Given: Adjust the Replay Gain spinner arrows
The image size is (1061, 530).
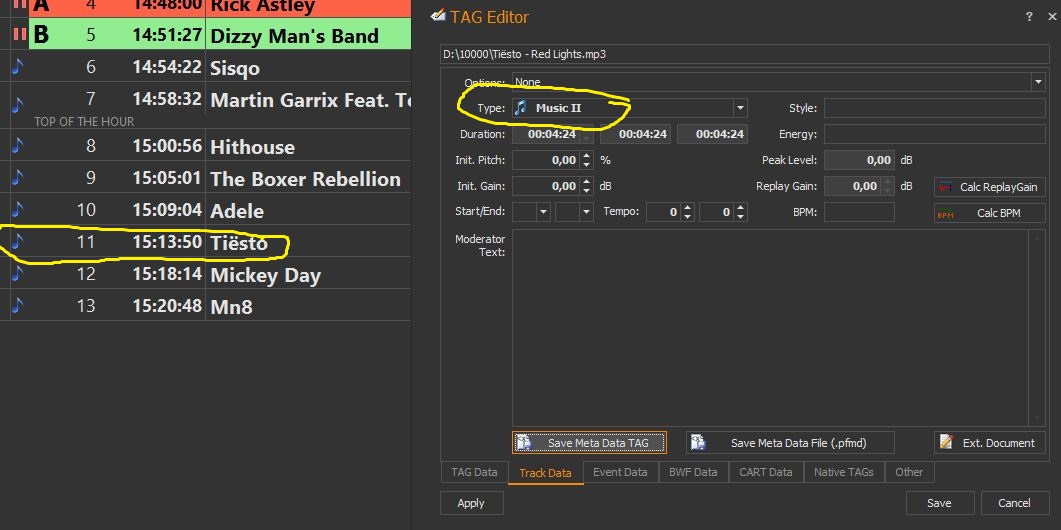Looking at the screenshot, I should click(887, 186).
